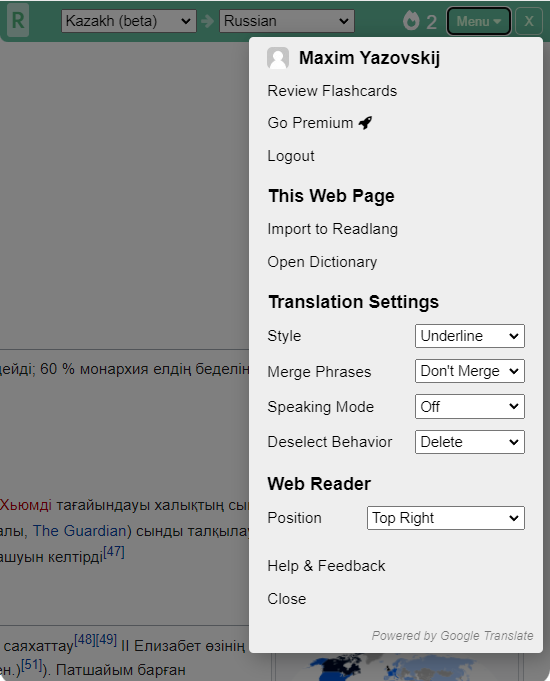Open Help & Feedback

tap(326, 566)
